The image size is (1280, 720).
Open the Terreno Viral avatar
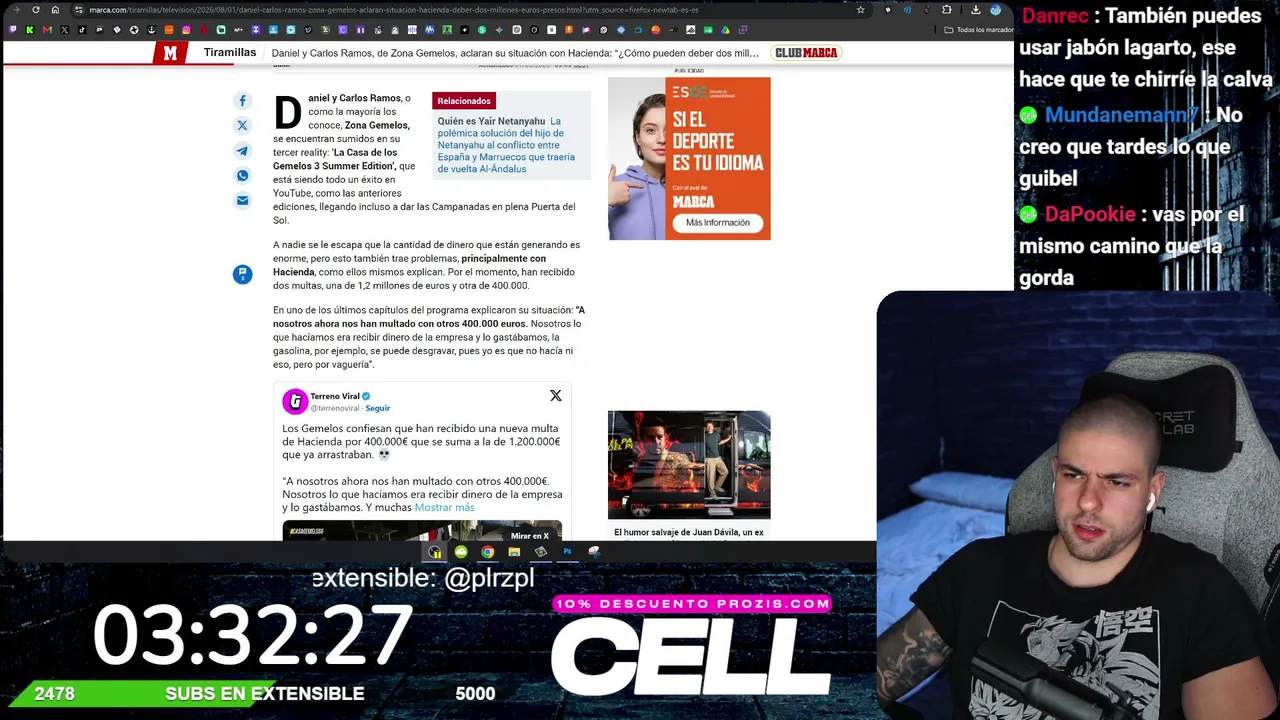tap(295, 401)
